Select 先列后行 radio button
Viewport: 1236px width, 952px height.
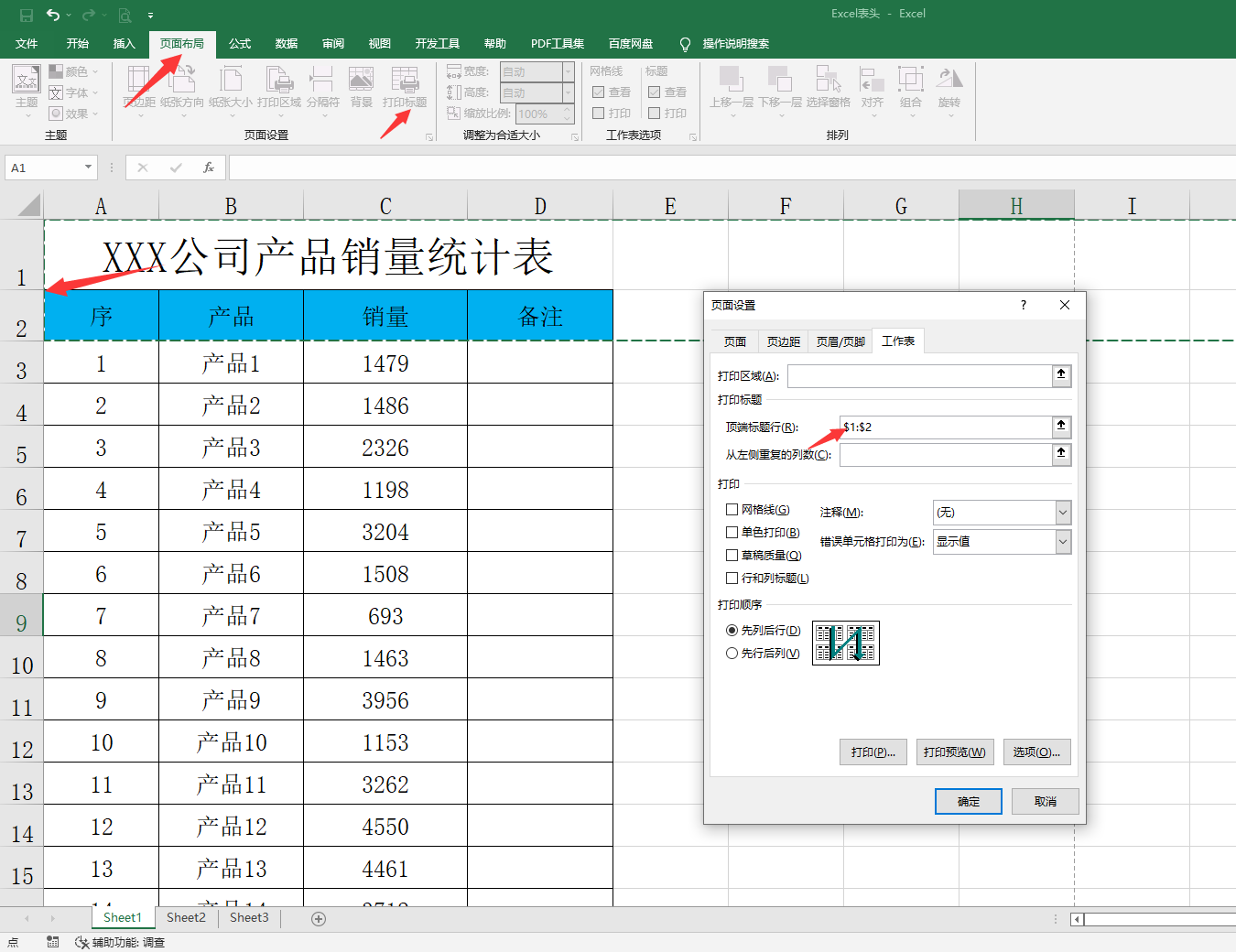[x=732, y=631]
